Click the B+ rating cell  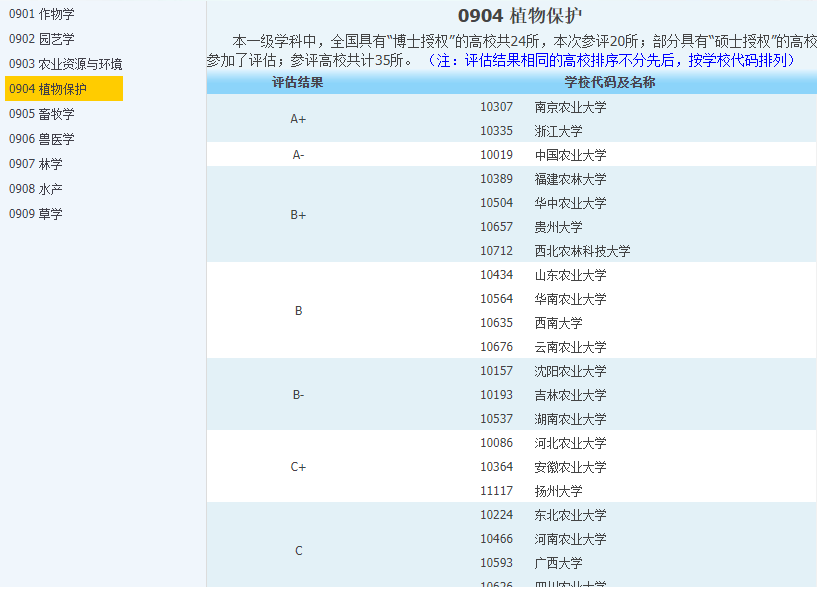(298, 215)
